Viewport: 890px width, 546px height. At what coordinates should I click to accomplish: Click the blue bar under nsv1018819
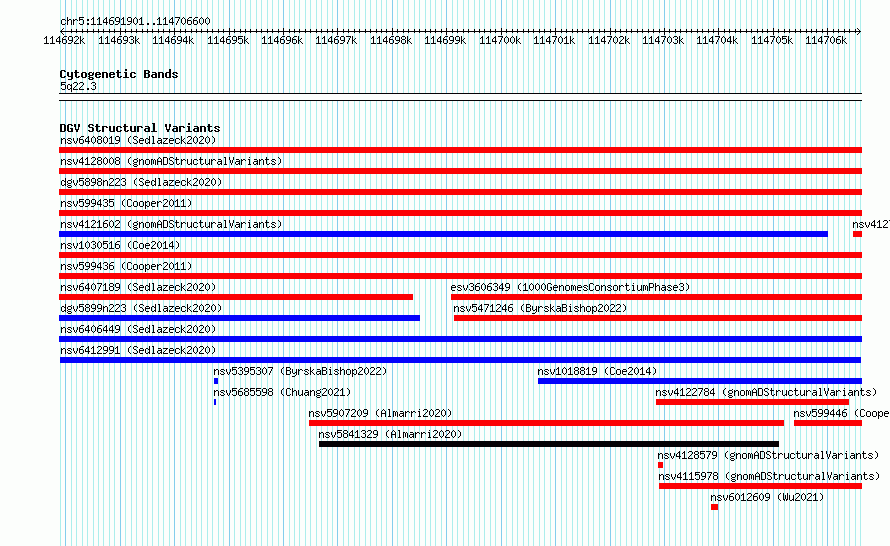point(700,381)
